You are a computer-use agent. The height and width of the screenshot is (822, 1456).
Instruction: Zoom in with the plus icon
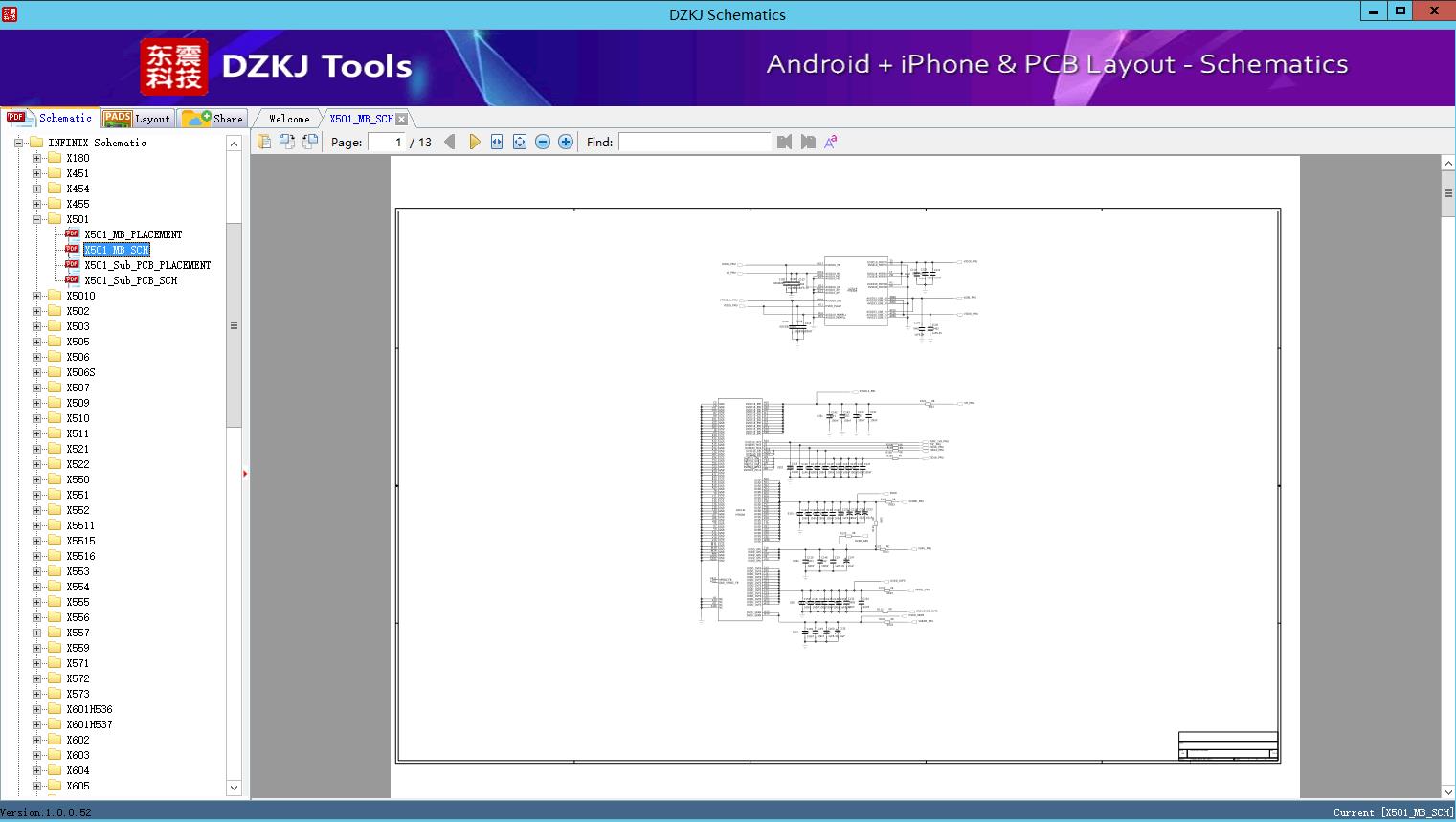click(566, 142)
